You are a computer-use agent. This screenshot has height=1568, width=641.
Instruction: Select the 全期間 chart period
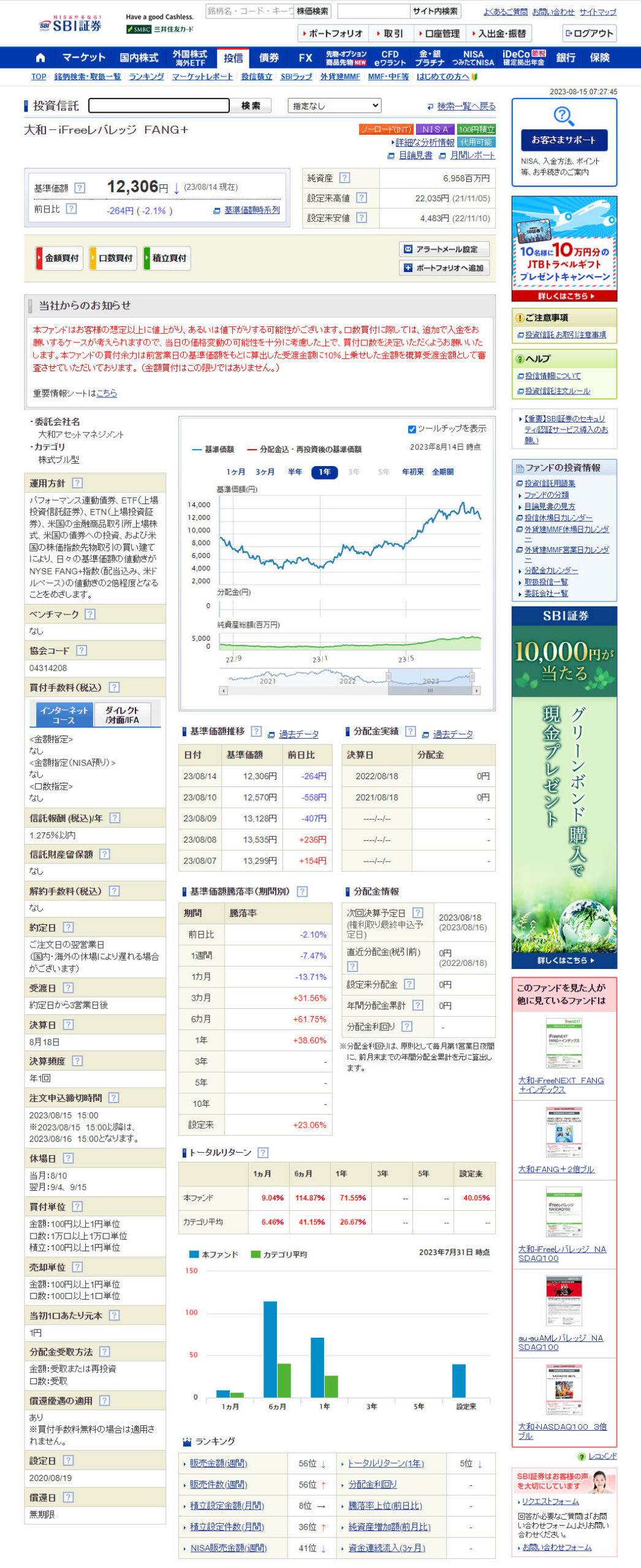coord(442,472)
